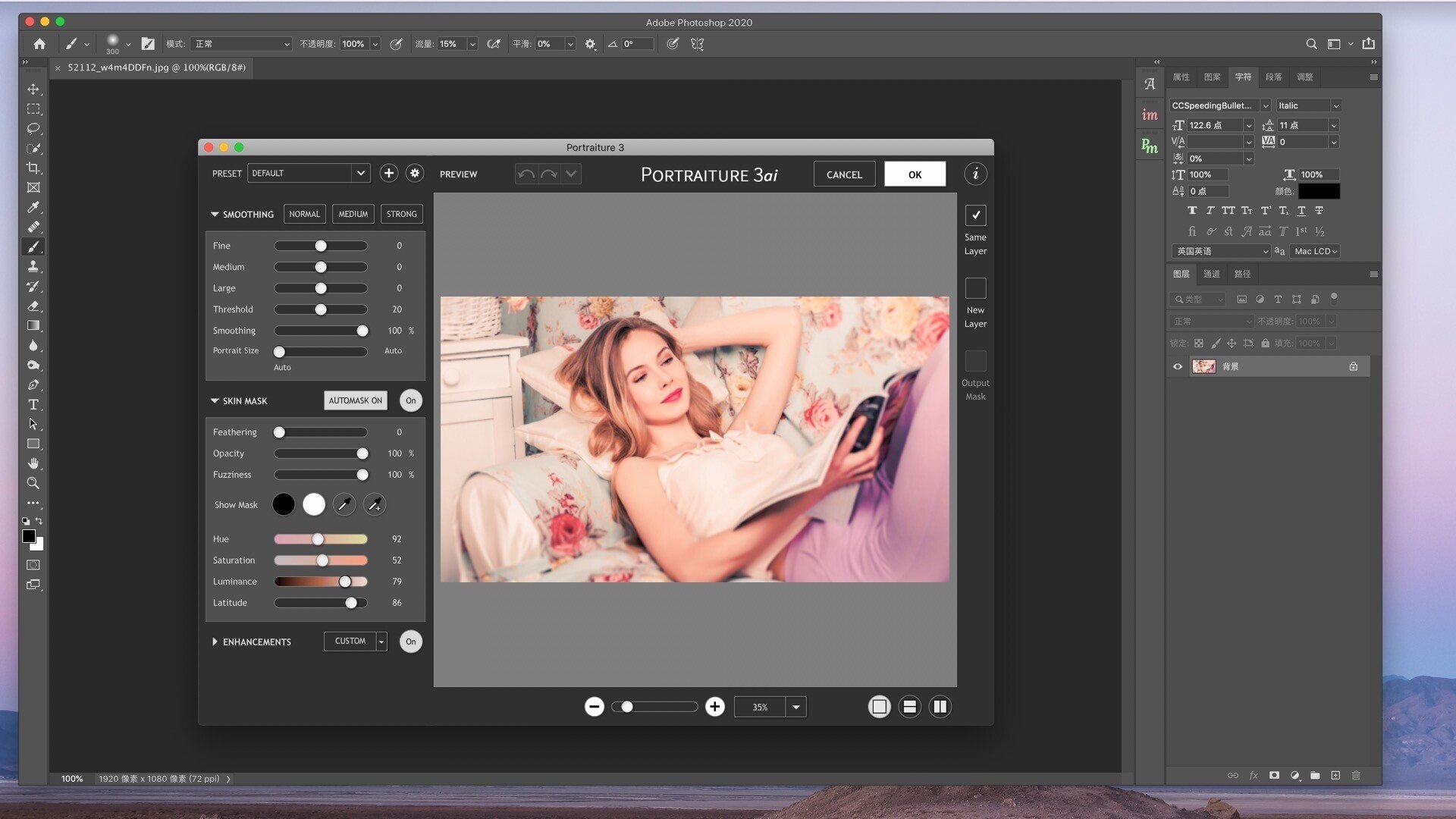Image resolution: width=1456 pixels, height=819 pixels.
Task: Enable the Output Mask checkbox
Action: point(976,362)
